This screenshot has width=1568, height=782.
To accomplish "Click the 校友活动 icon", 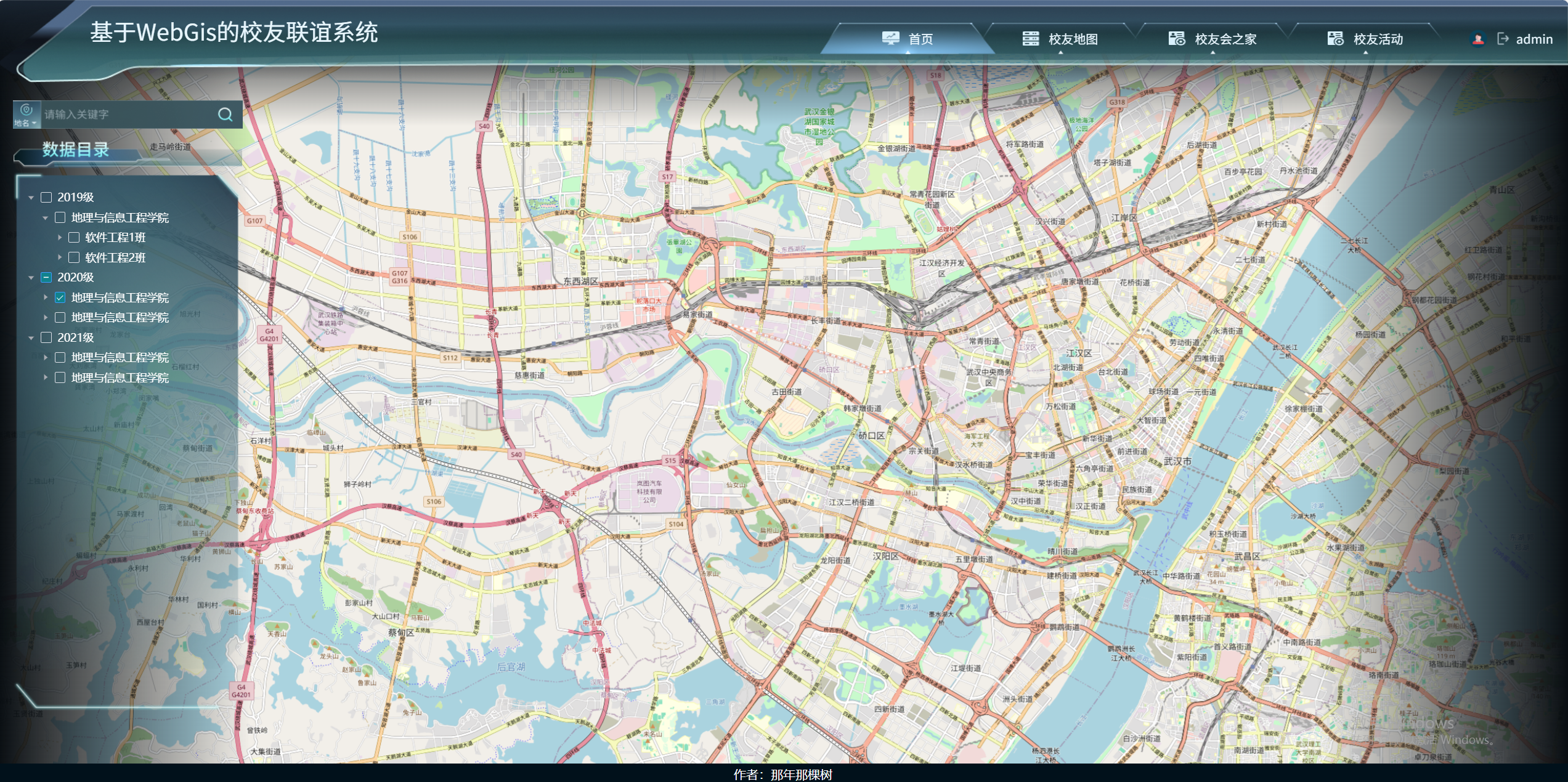I will tap(1335, 39).
